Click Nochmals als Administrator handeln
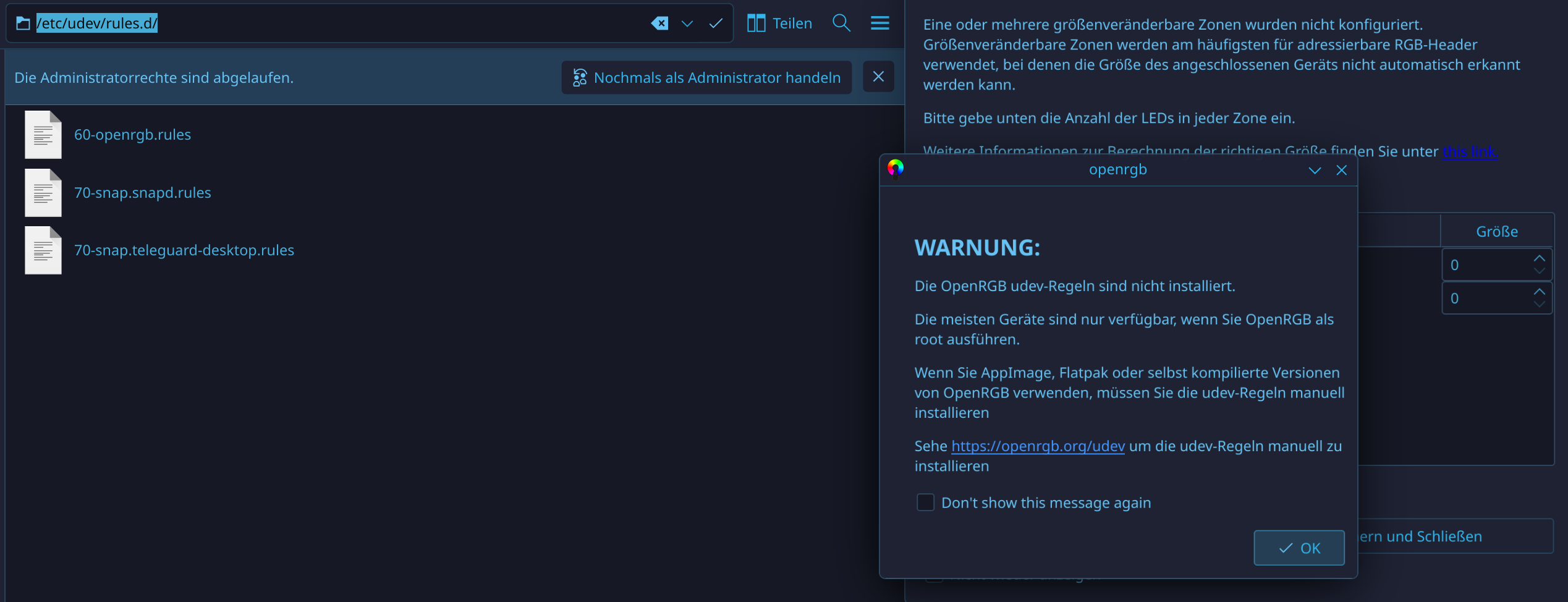Viewport: 1568px width, 602px height. (706, 77)
